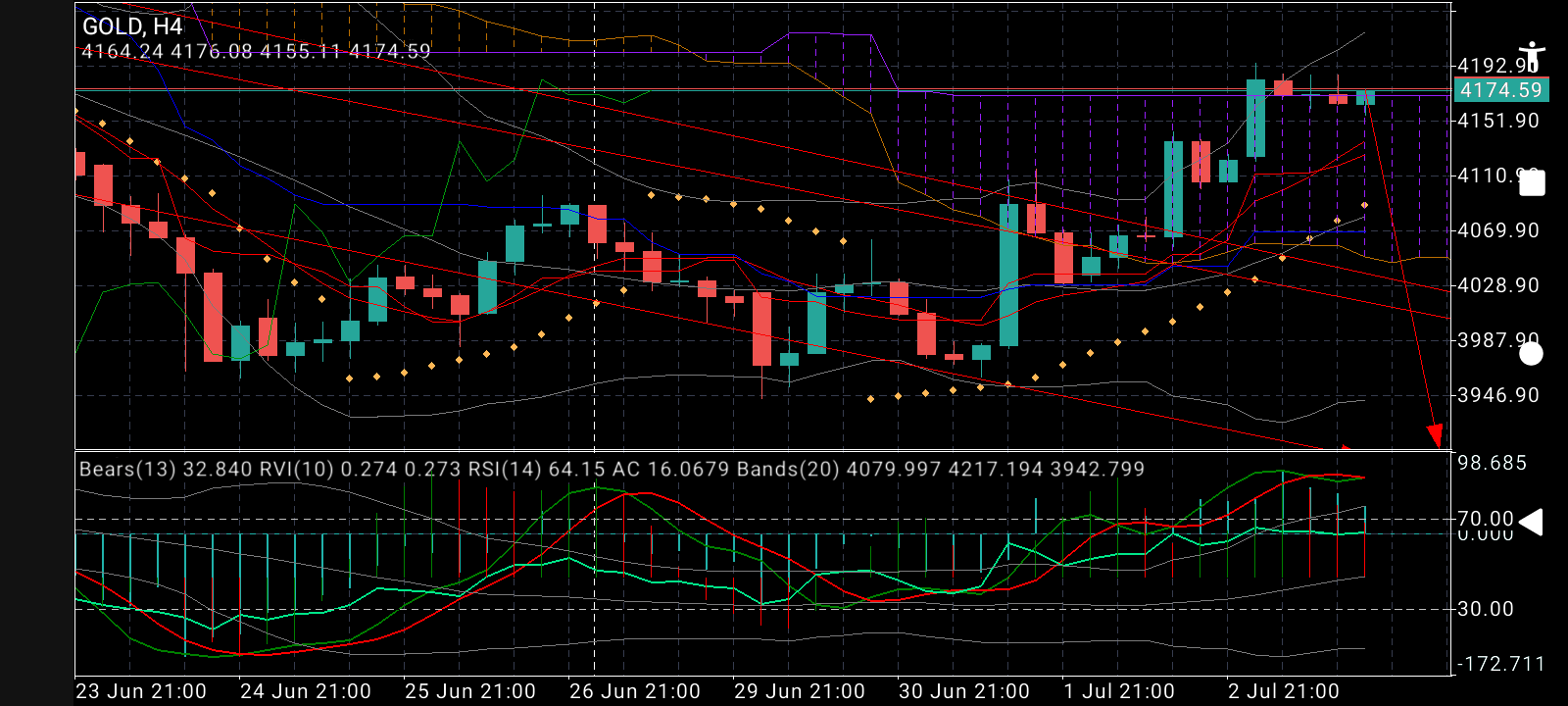Tap the 4028.90 price axis level
This screenshot has width=1568, height=706.
coord(1498,285)
